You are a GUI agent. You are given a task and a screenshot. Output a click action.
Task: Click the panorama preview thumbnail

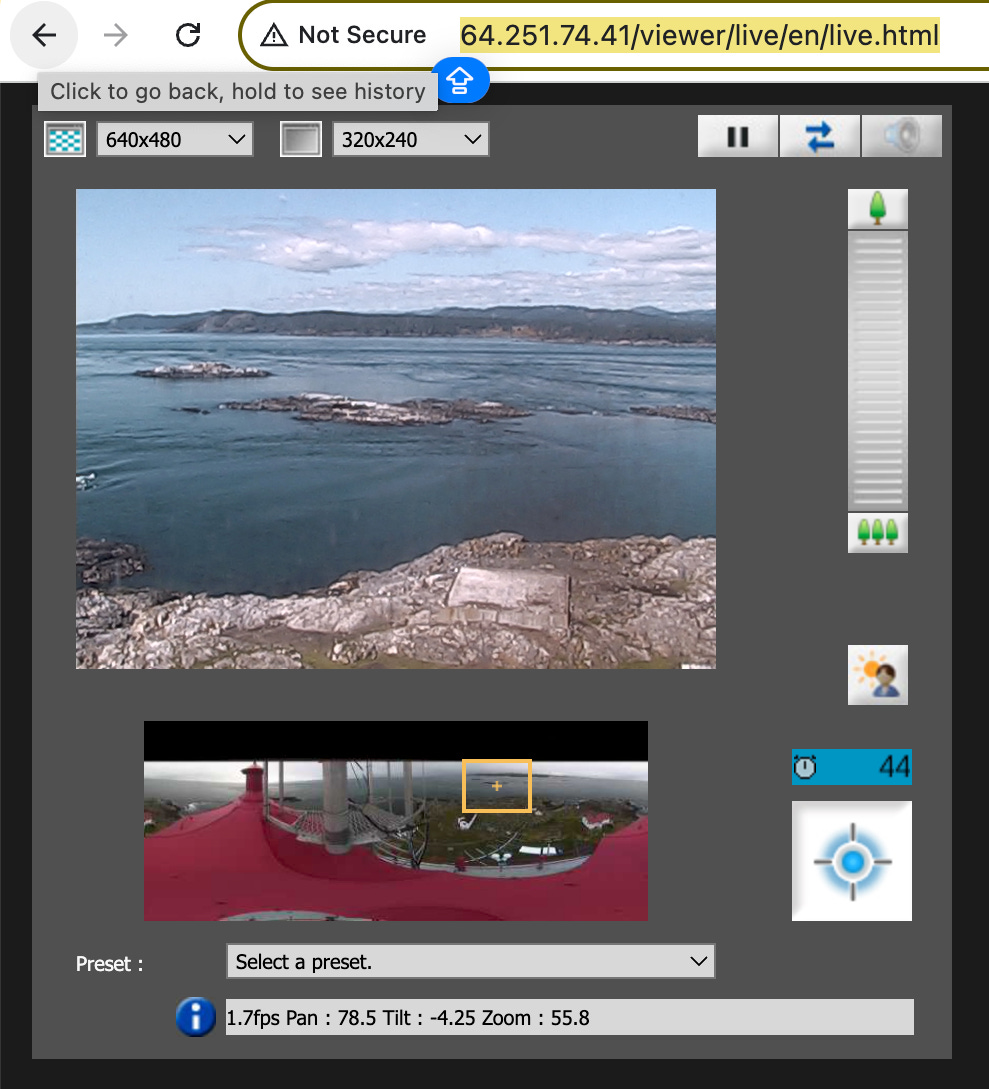[396, 821]
